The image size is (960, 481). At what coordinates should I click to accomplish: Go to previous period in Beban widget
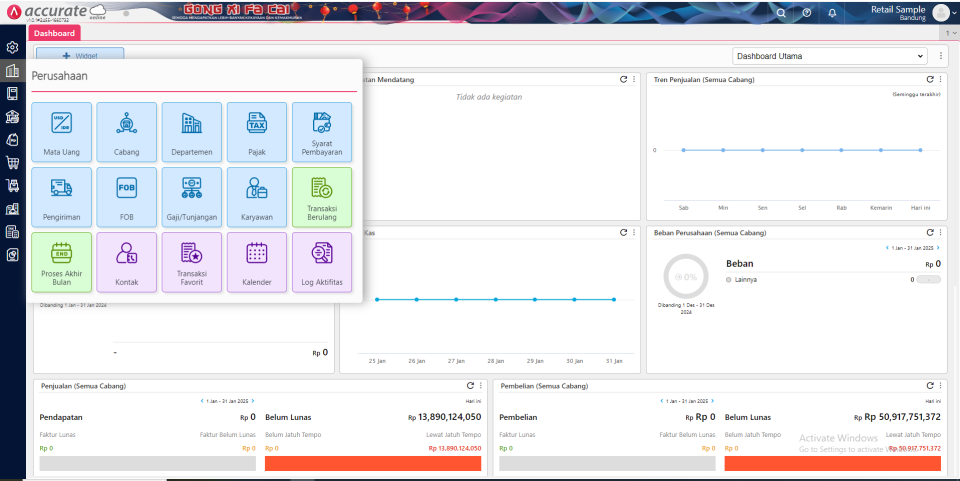click(887, 248)
